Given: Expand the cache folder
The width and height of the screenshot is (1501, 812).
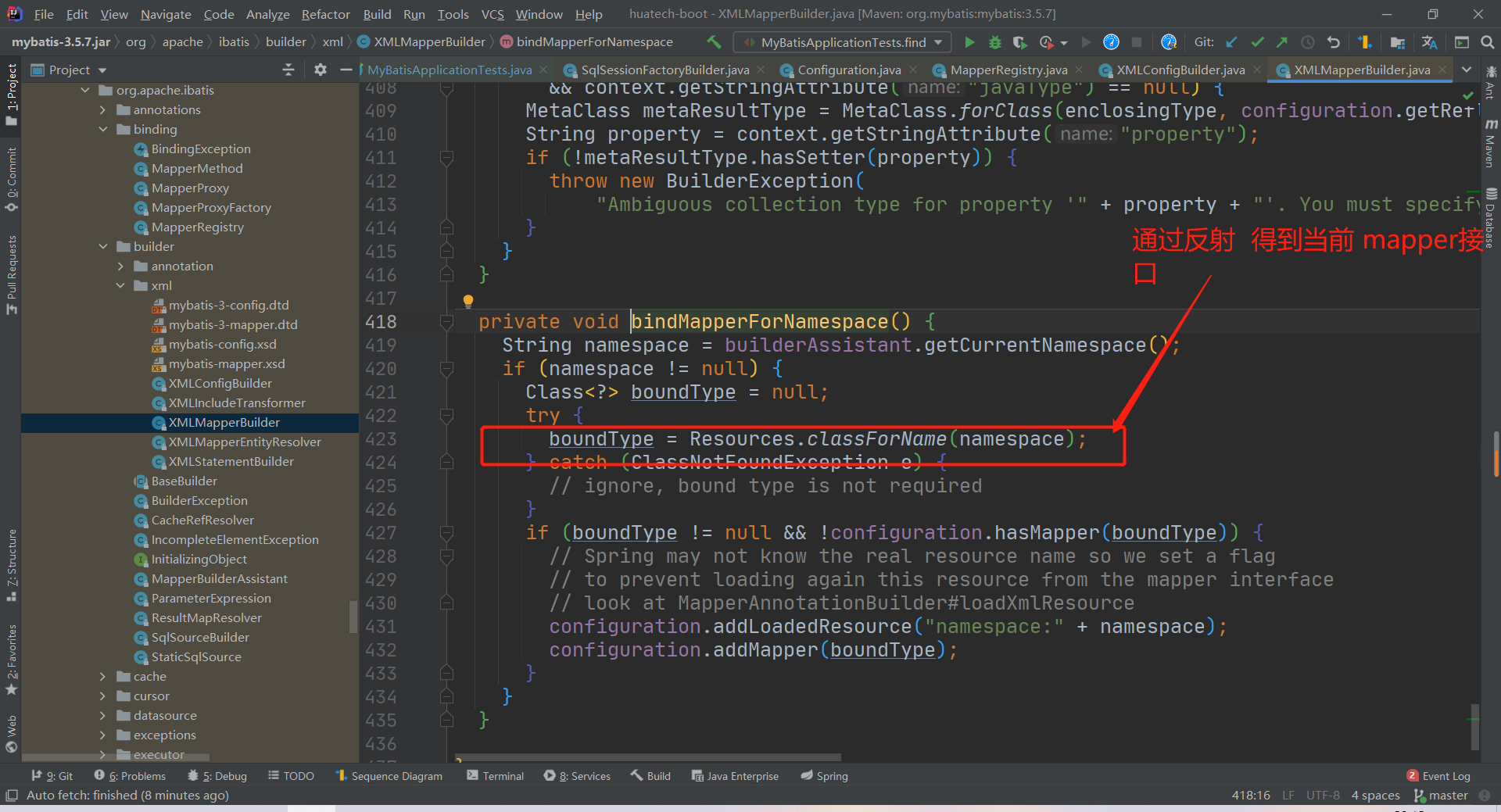Looking at the screenshot, I should [102, 676].
